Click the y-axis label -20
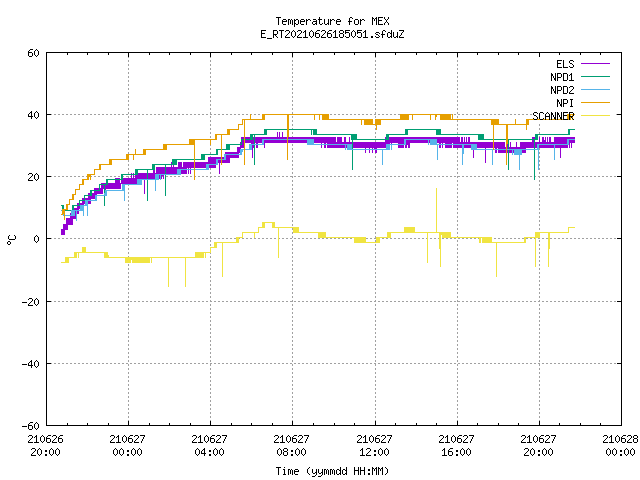640x480 pixels. click(31, 302)
